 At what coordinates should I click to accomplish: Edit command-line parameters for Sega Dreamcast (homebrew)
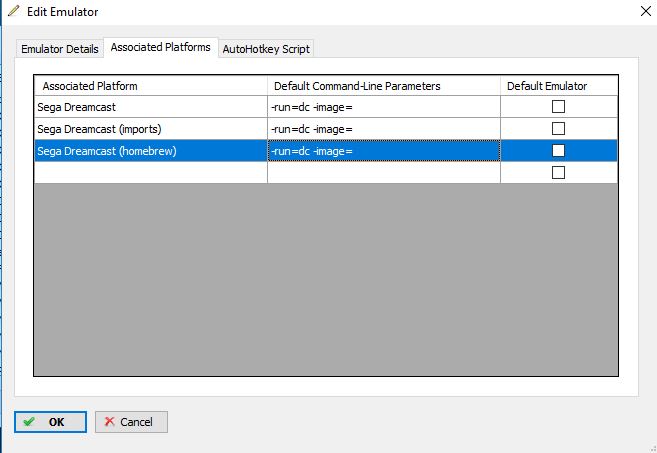(x=384, y=150)
